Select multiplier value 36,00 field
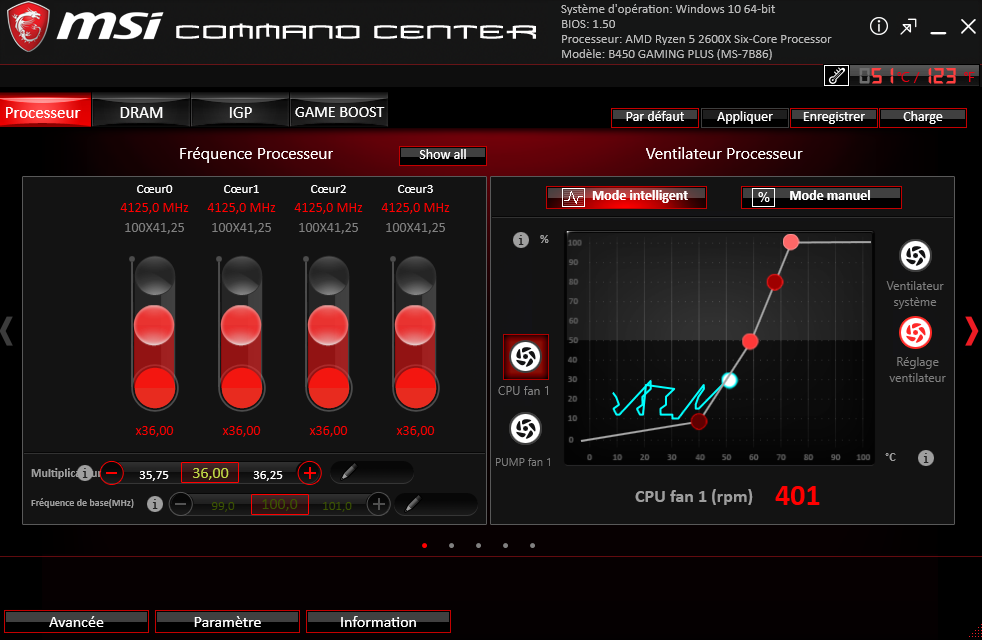 pos(210,473)
